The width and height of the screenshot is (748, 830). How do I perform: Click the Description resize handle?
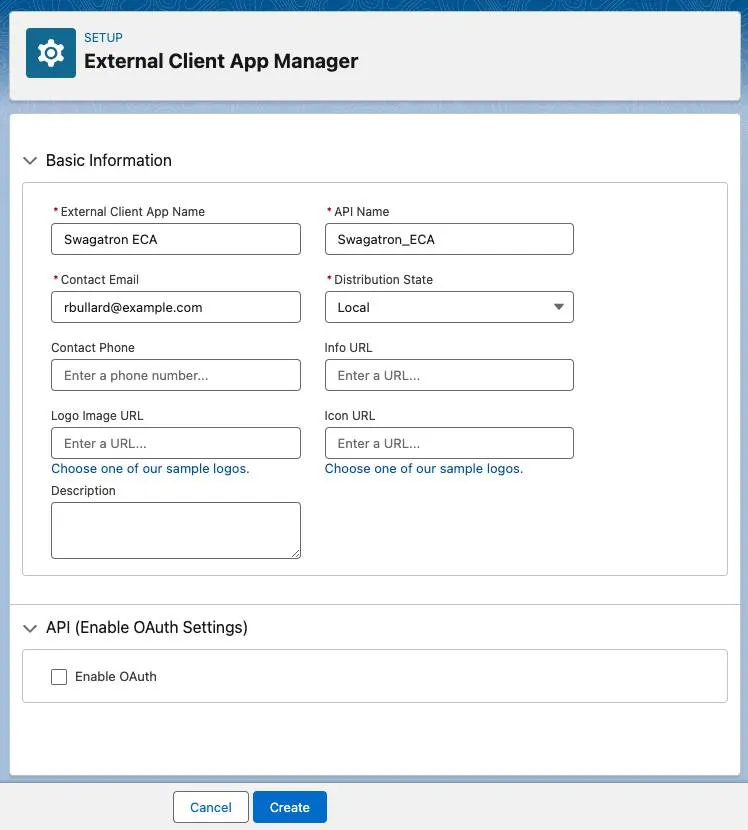295,553
